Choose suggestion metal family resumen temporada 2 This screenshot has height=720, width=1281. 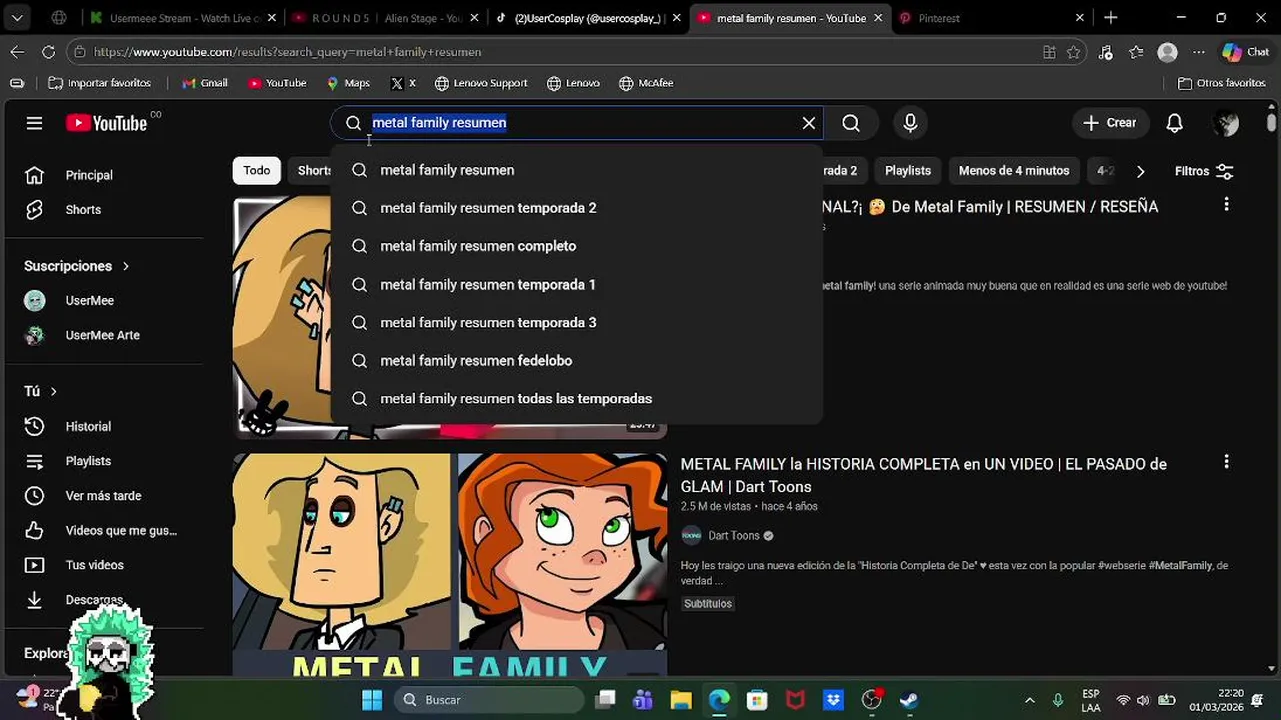coord(577,208)
